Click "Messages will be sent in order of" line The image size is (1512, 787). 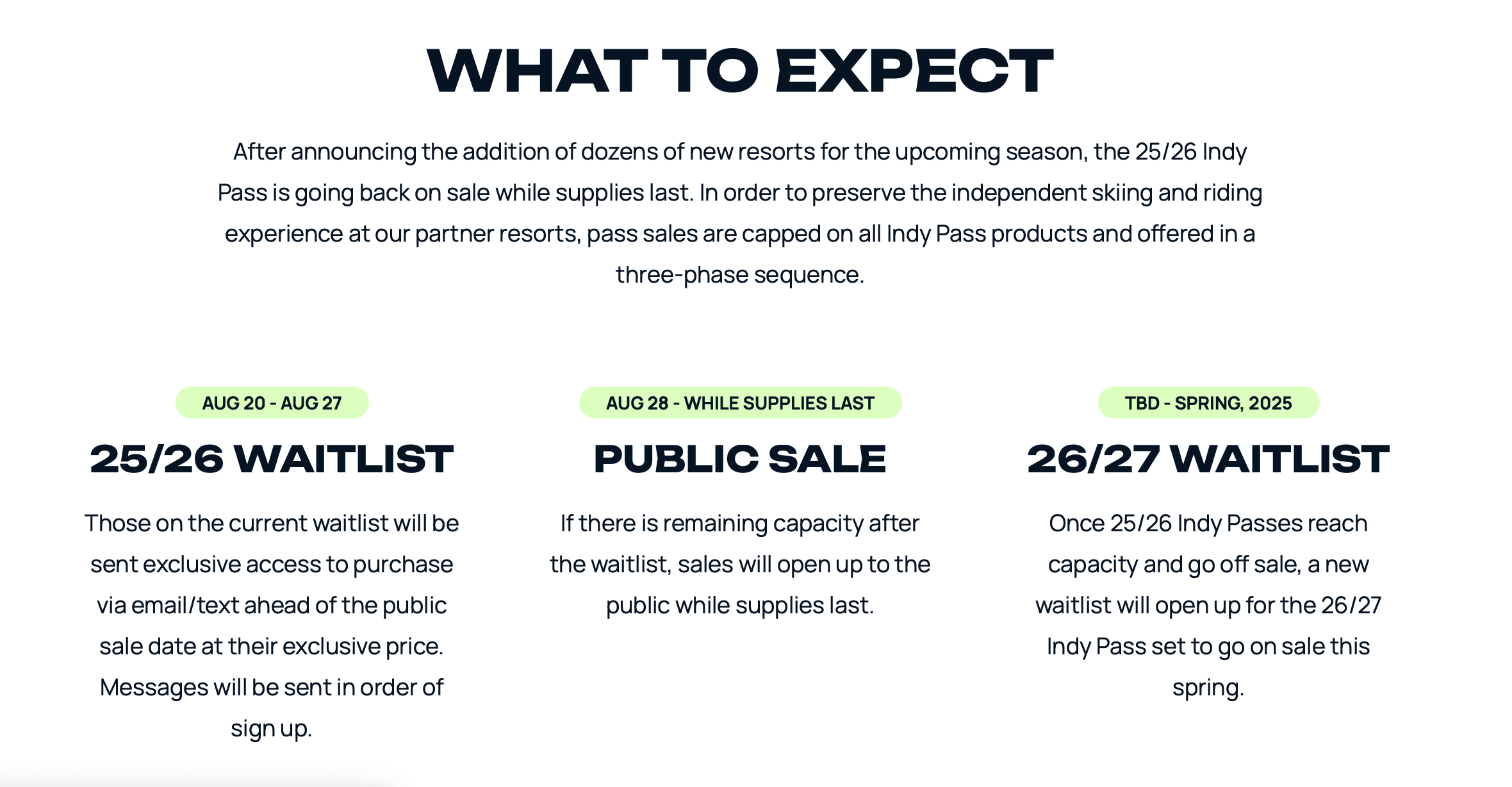click(x=272, y=688)
